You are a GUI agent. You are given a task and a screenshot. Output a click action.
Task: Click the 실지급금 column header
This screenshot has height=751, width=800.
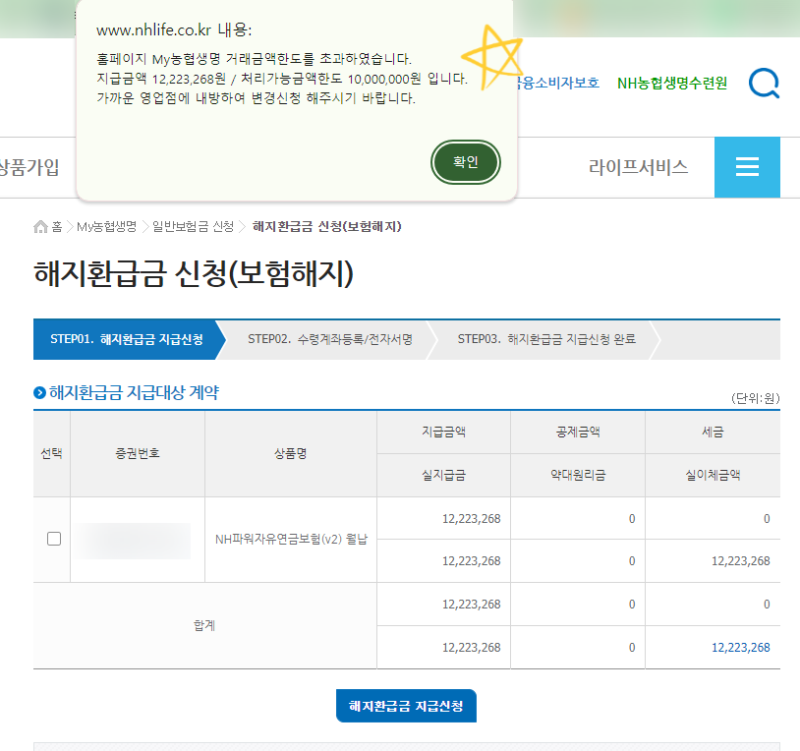point(443,475)
